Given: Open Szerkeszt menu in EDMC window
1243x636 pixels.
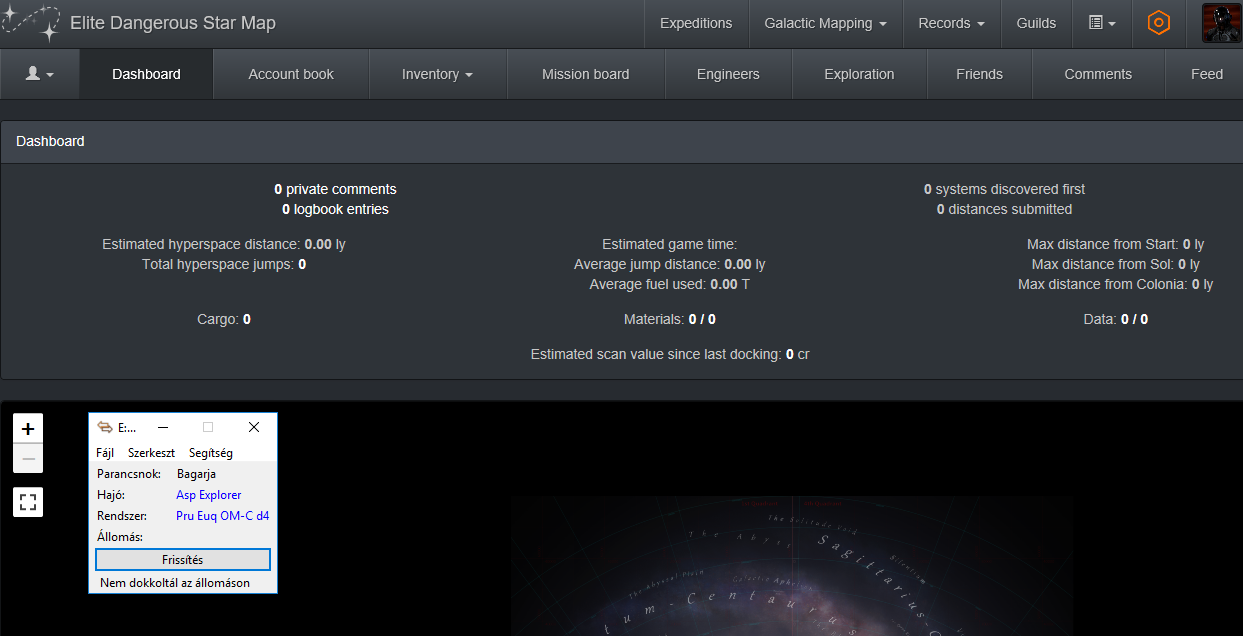Looking at the screenshot, I should click(x=152, y=453).
